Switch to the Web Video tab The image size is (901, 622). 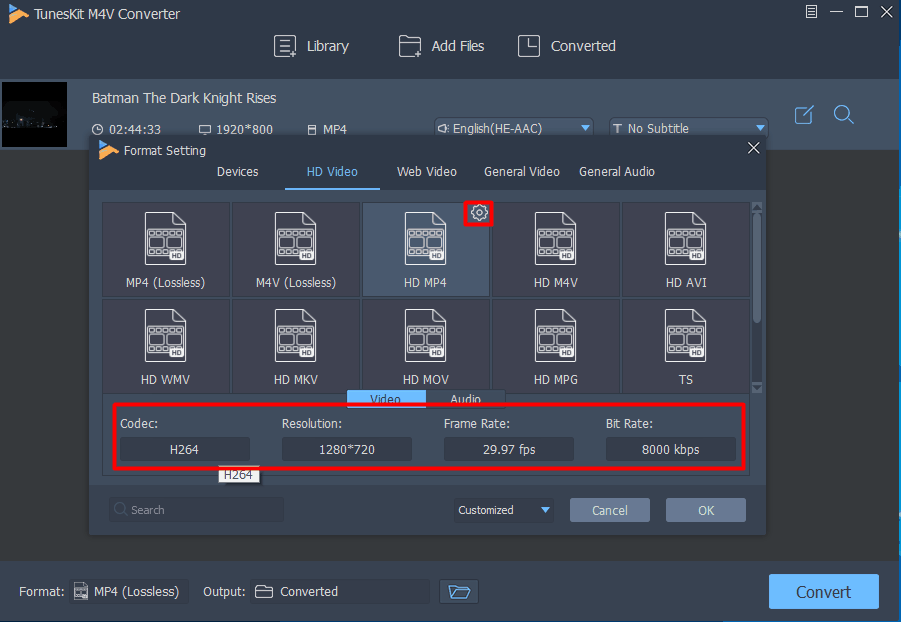tap(426, 172)
